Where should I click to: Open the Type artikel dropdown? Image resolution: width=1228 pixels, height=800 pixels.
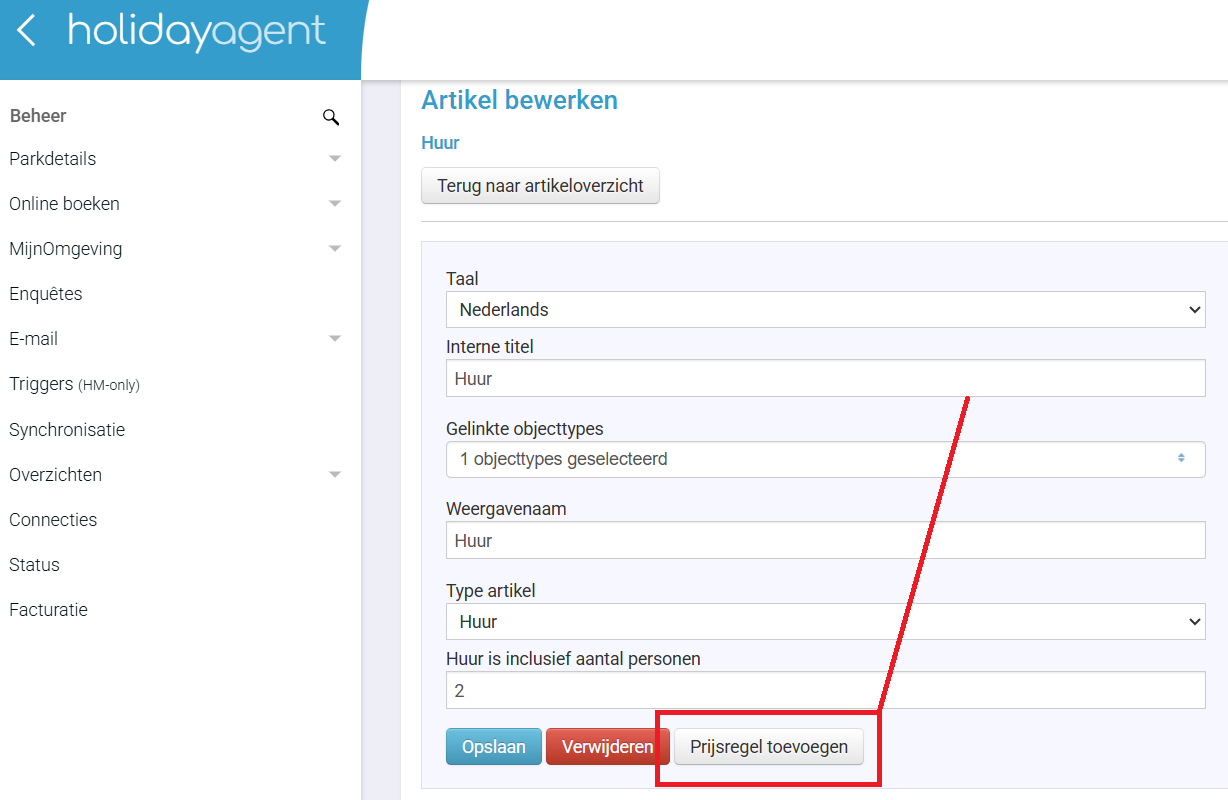click(x=825, y=622)
